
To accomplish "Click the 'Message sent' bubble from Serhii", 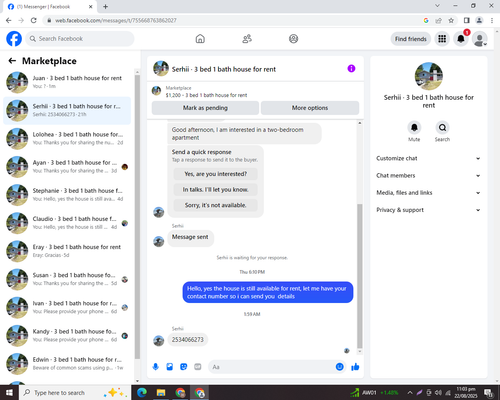I will 190,237.
